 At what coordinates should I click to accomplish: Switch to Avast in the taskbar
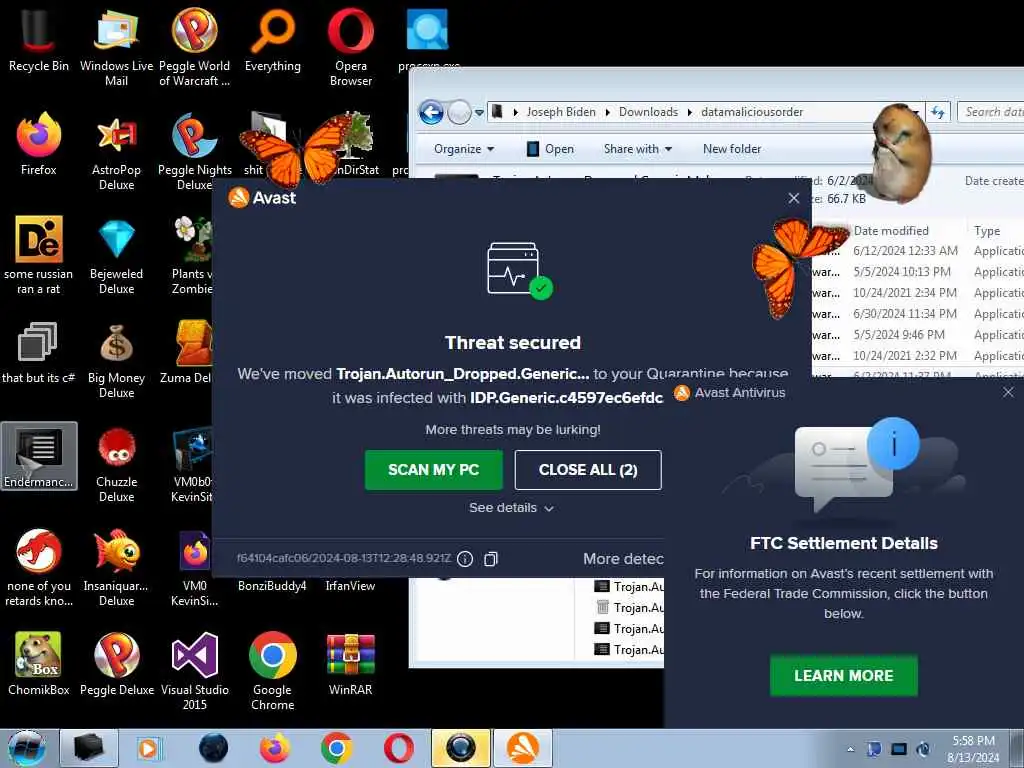(x=523, y=748)
